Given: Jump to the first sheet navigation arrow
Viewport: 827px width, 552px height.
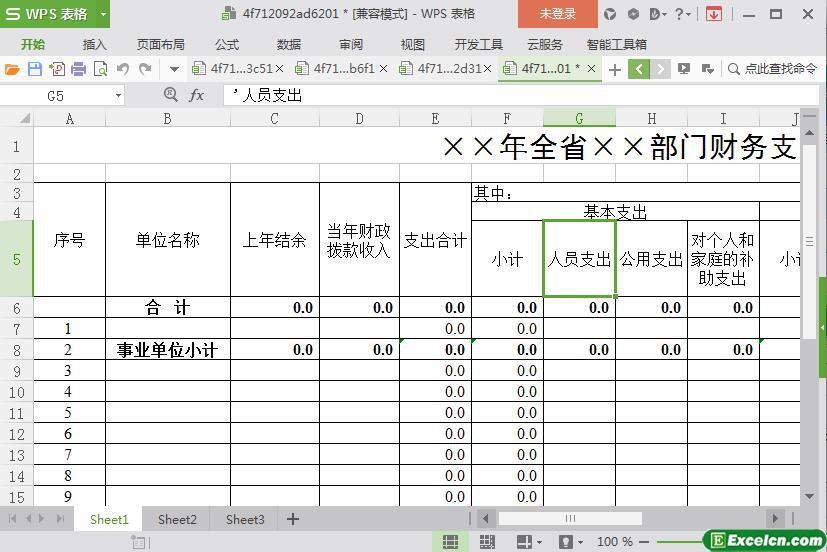Looking at the screenshot, I should (x=13, y=519).
